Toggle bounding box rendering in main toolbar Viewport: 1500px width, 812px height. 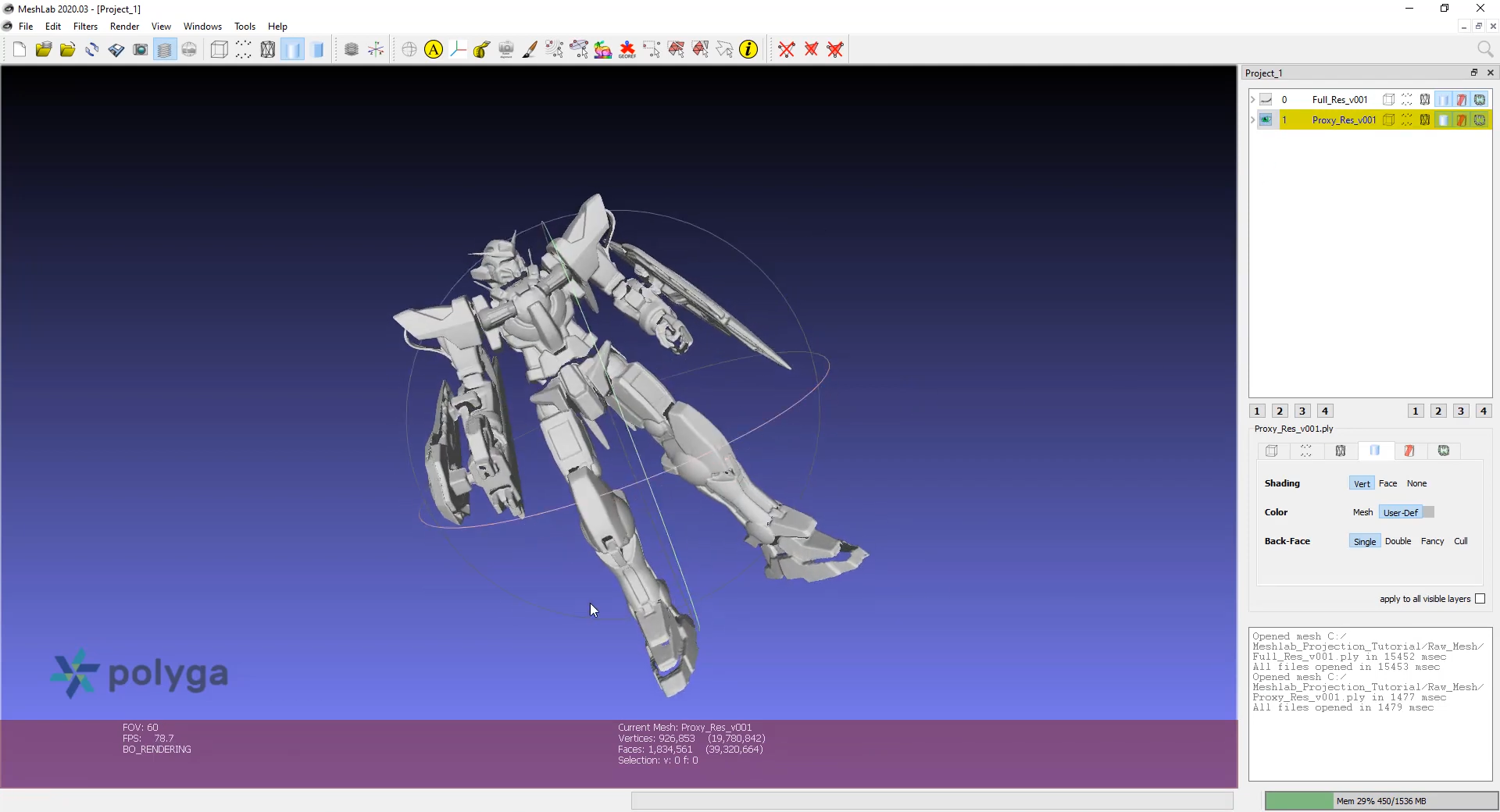click(220, 50)
